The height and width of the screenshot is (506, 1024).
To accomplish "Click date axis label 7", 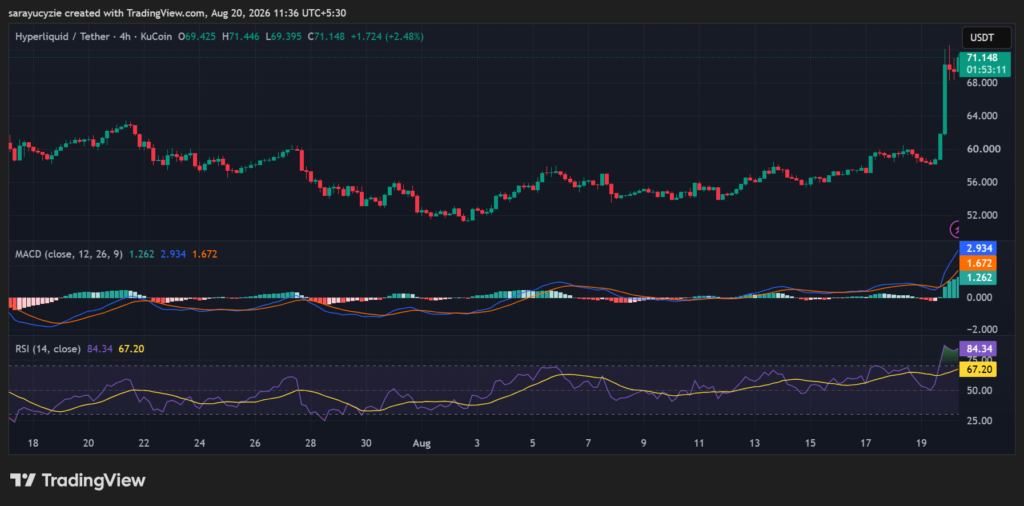I will [588, 443].
